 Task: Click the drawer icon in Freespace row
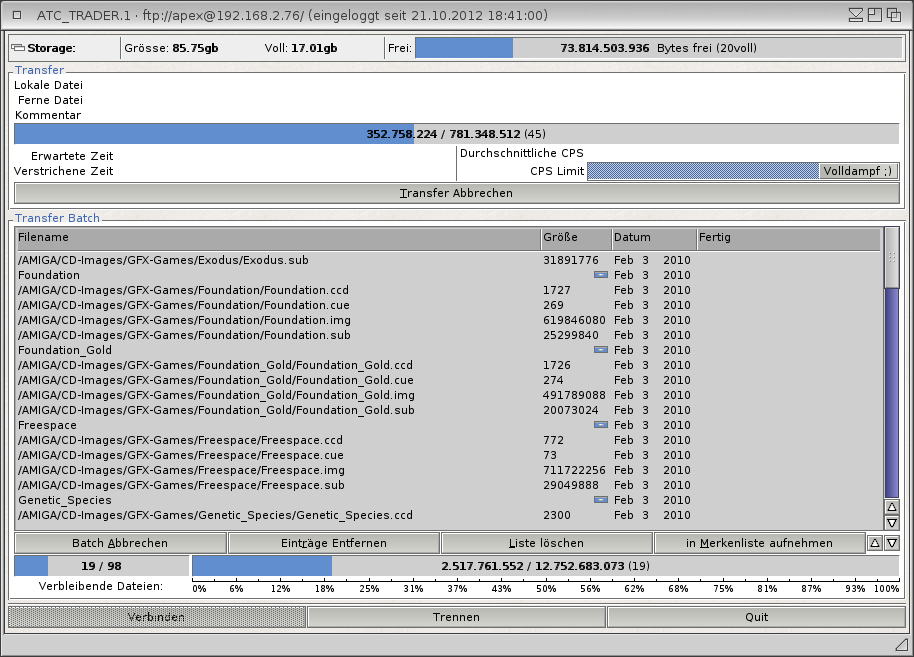click(x=600, y=425)
